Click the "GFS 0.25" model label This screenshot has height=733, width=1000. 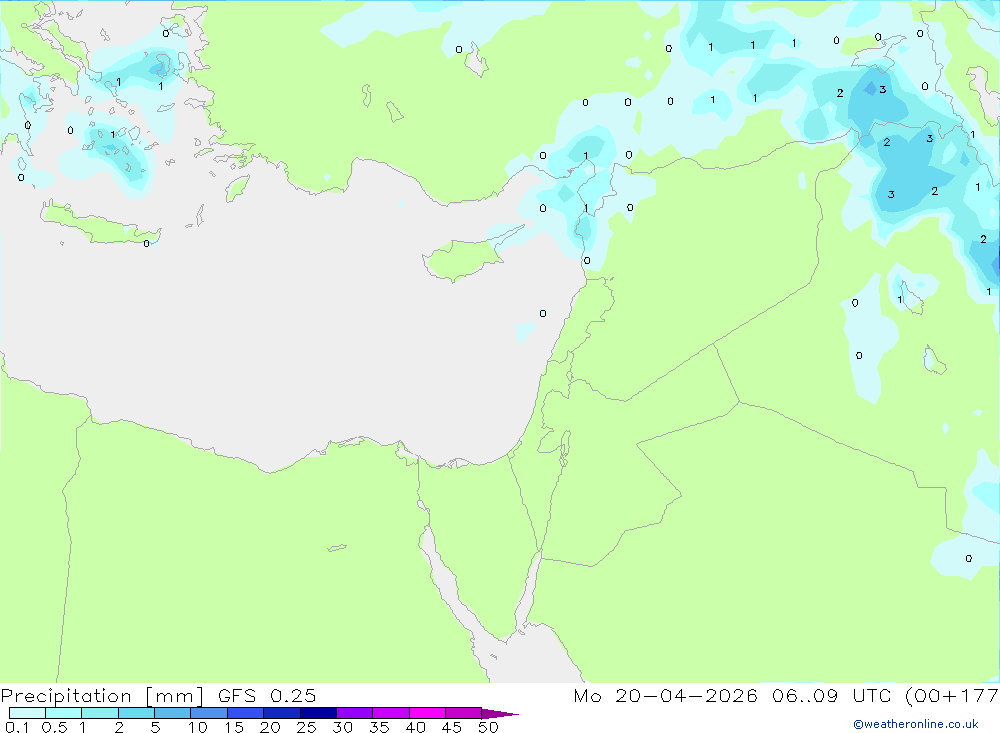267,695
